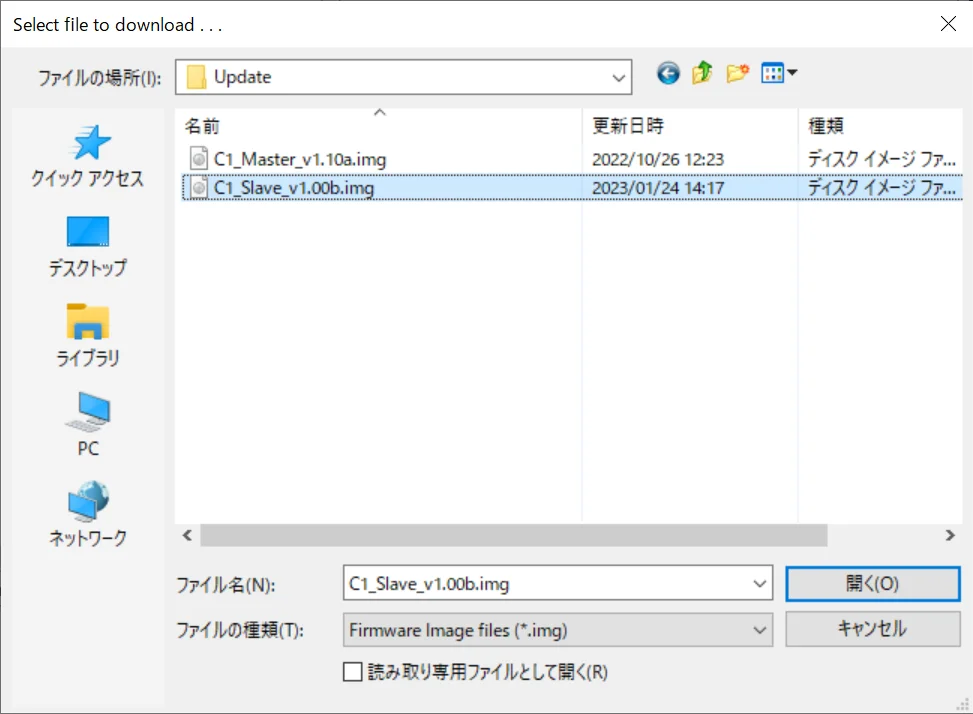Open the view menu icon
This screenshot has height=714, width=973.
[779, 73]
